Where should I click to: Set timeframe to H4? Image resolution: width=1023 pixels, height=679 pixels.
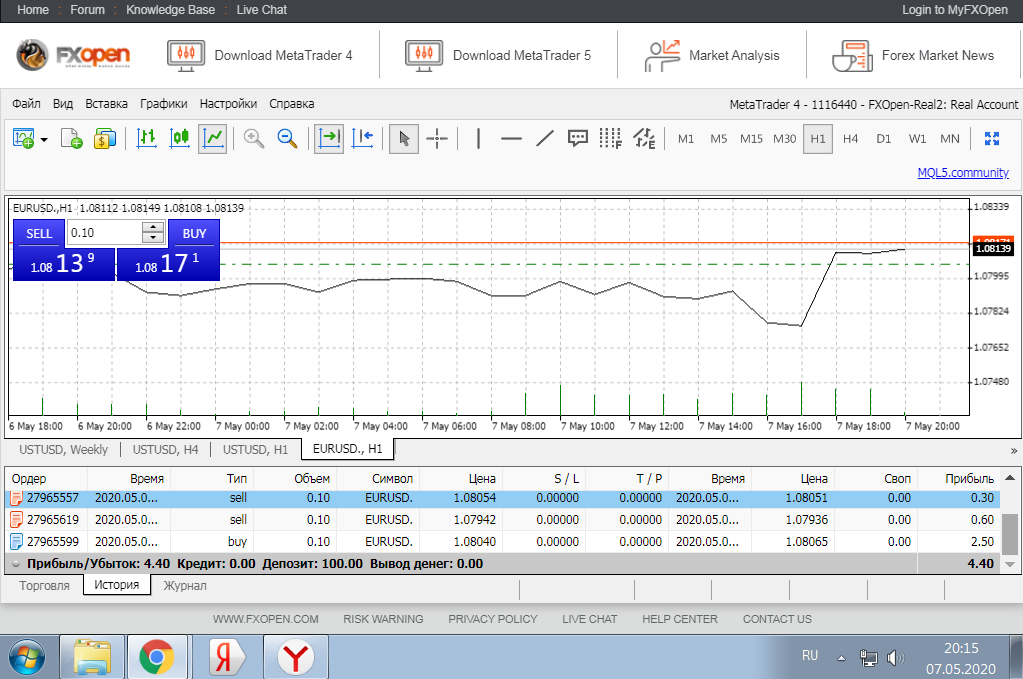click(x=851, y=138)
